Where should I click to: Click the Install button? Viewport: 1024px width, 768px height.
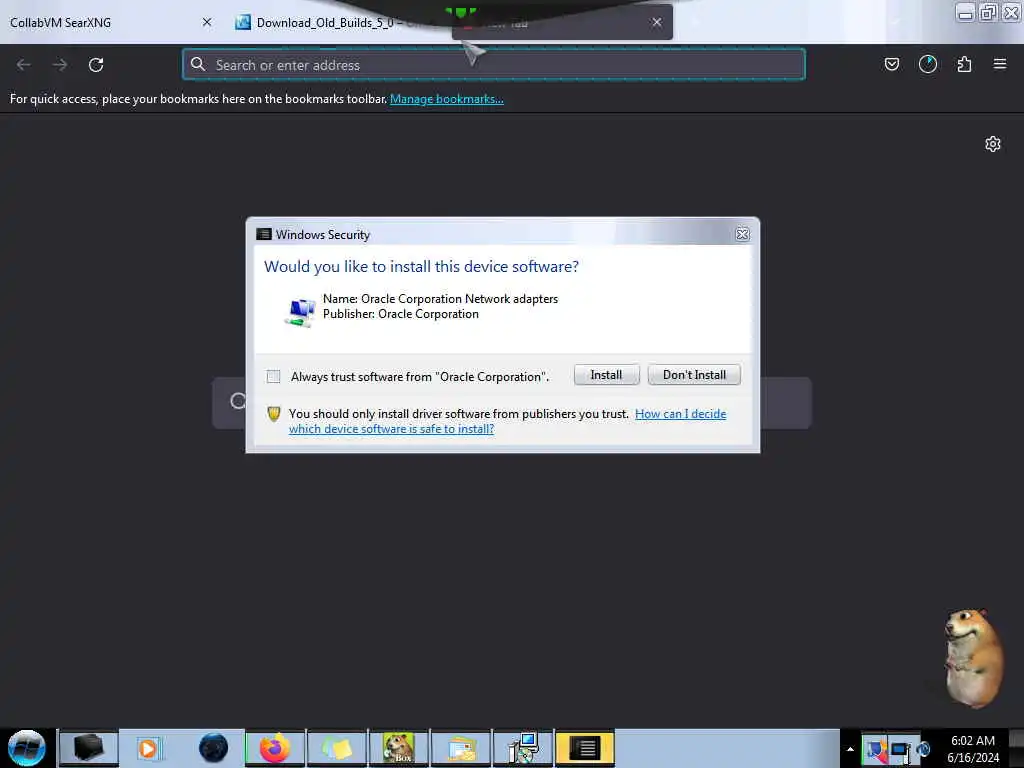(x=606, y=375)
